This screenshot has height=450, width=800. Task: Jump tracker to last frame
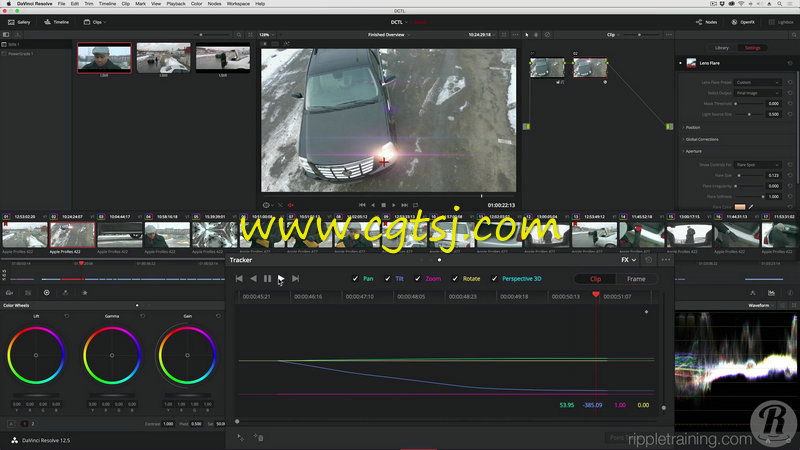(x=295, y=279)
